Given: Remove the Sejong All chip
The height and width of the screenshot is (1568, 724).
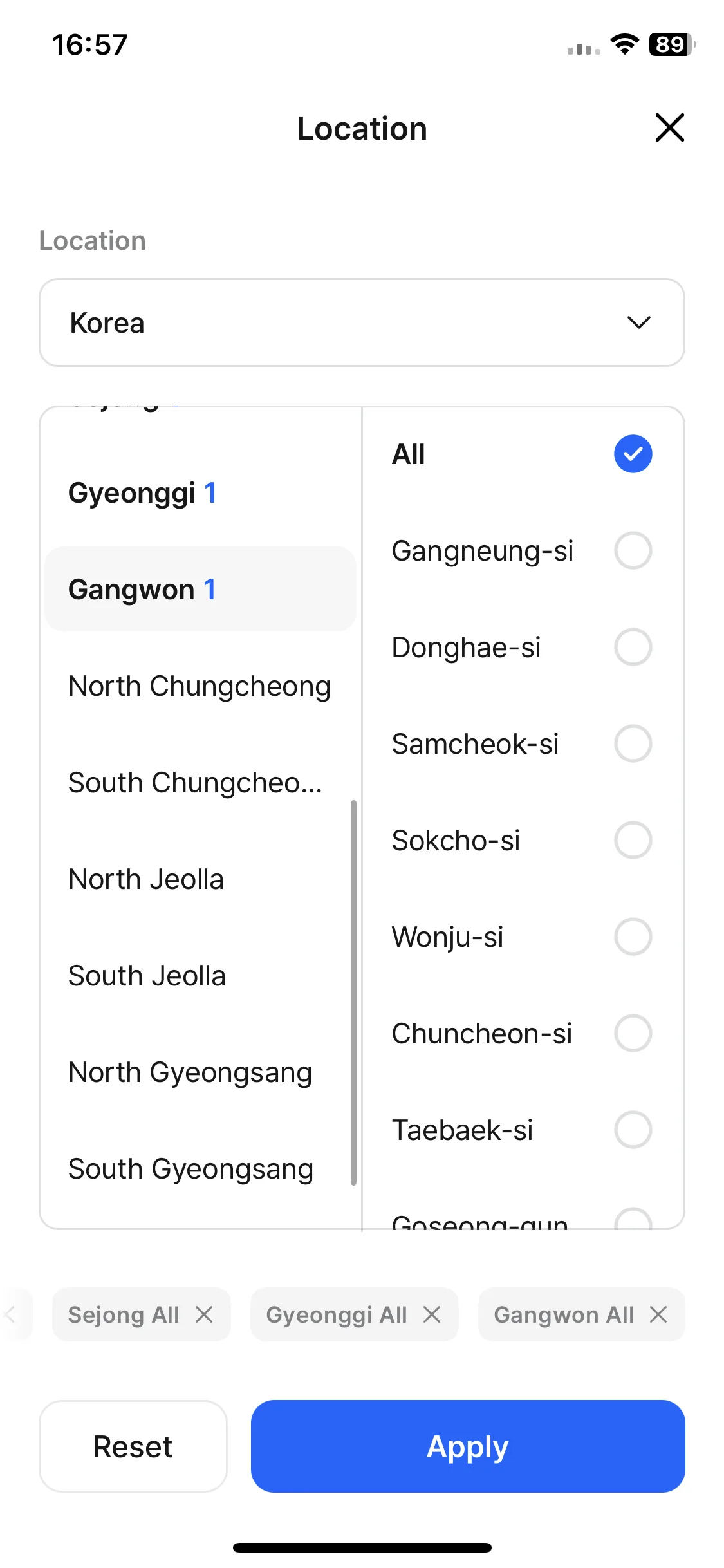Looking at the screenshot, I should (x=204, y=1314).
